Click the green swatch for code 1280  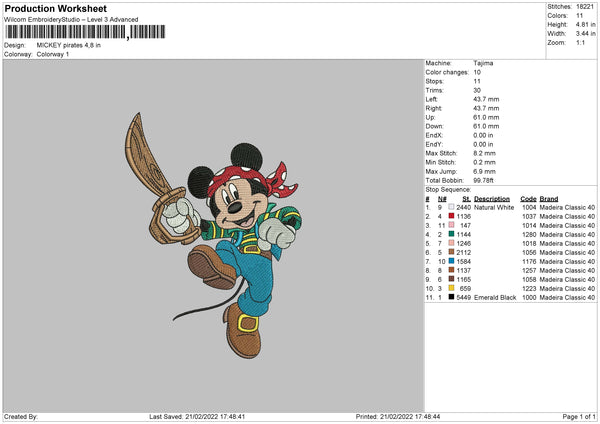[451, 234]
